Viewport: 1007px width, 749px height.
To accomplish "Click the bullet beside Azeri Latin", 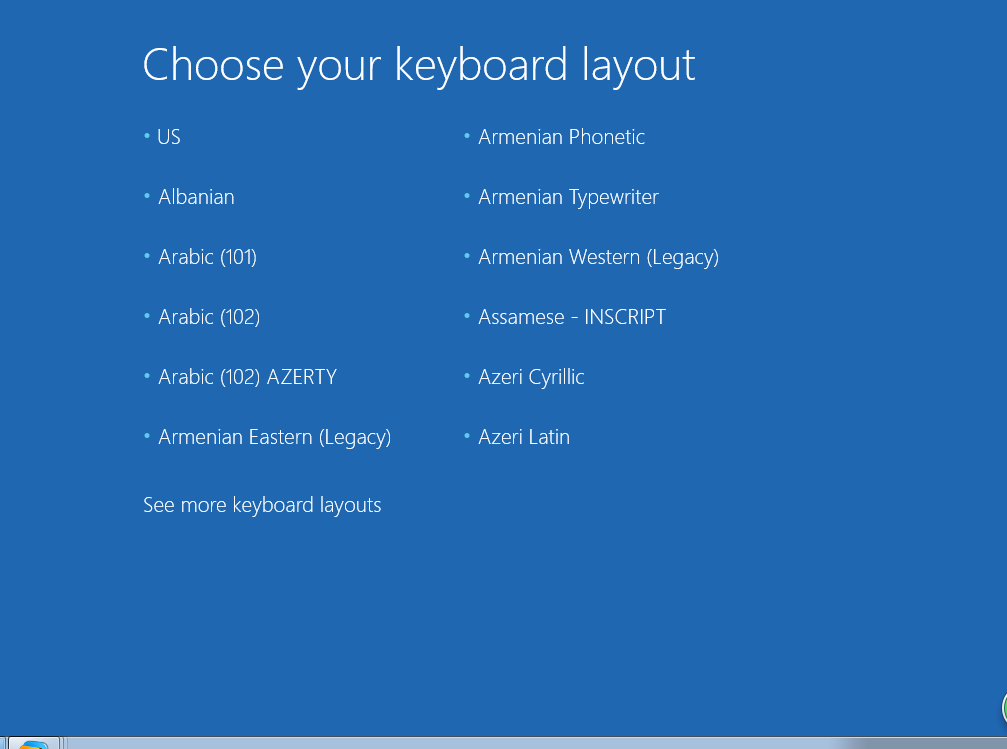I will [467, 436].
